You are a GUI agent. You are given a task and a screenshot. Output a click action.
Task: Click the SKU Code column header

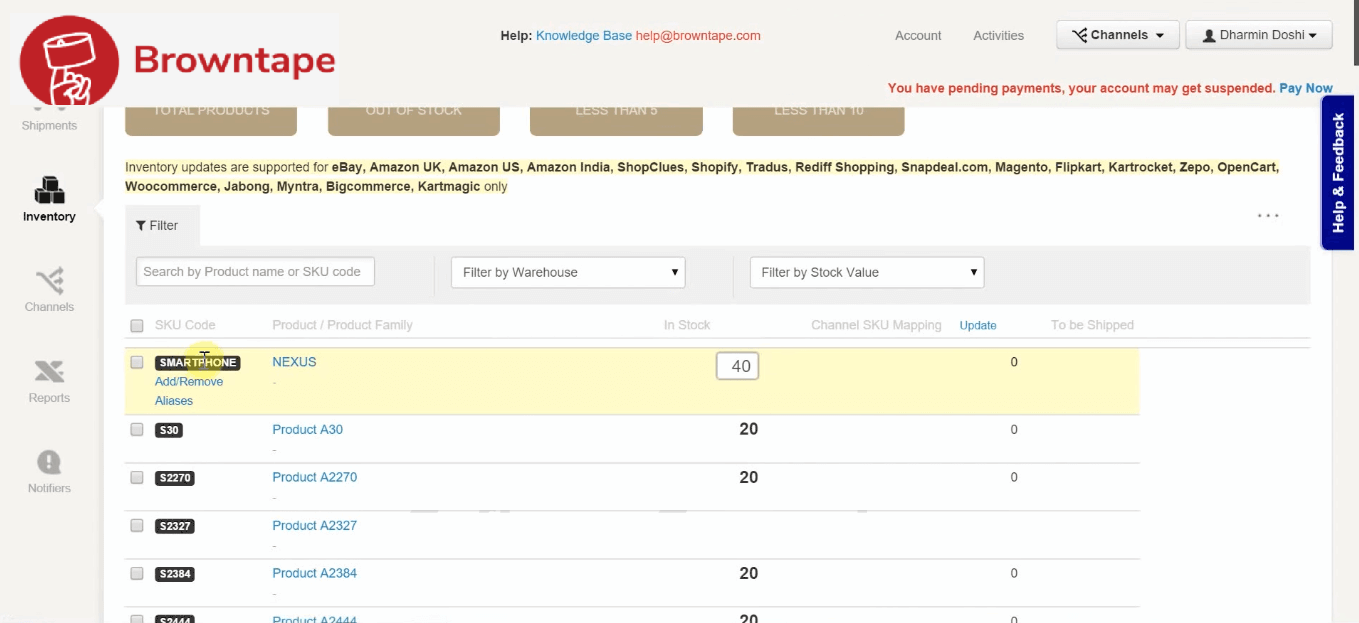[x=185, y=325]
